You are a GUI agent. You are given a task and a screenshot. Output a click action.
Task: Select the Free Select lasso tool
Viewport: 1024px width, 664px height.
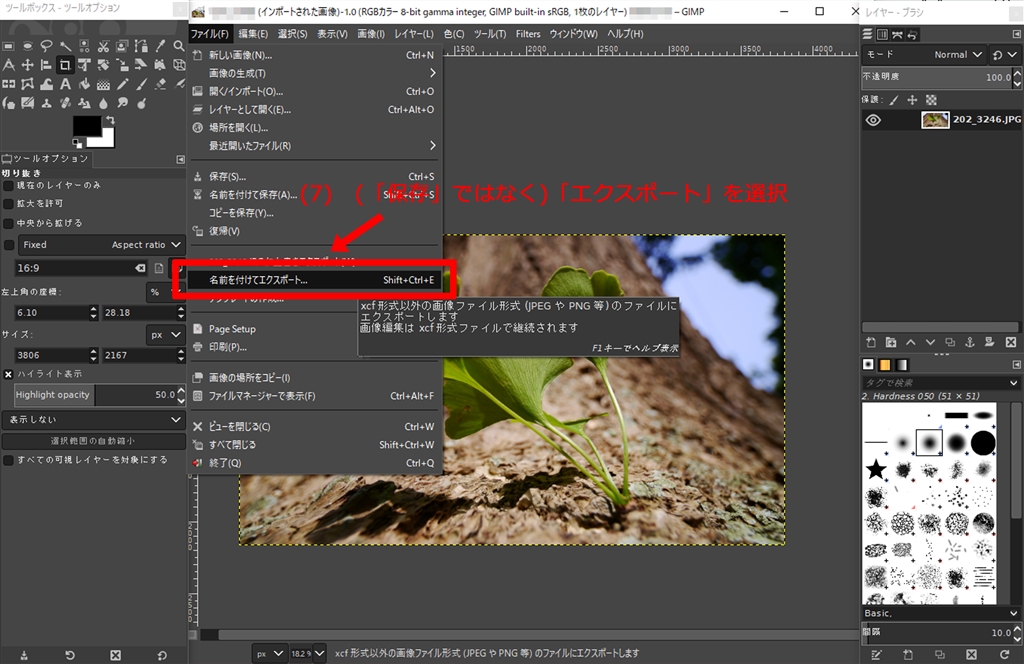click(46, 46)
